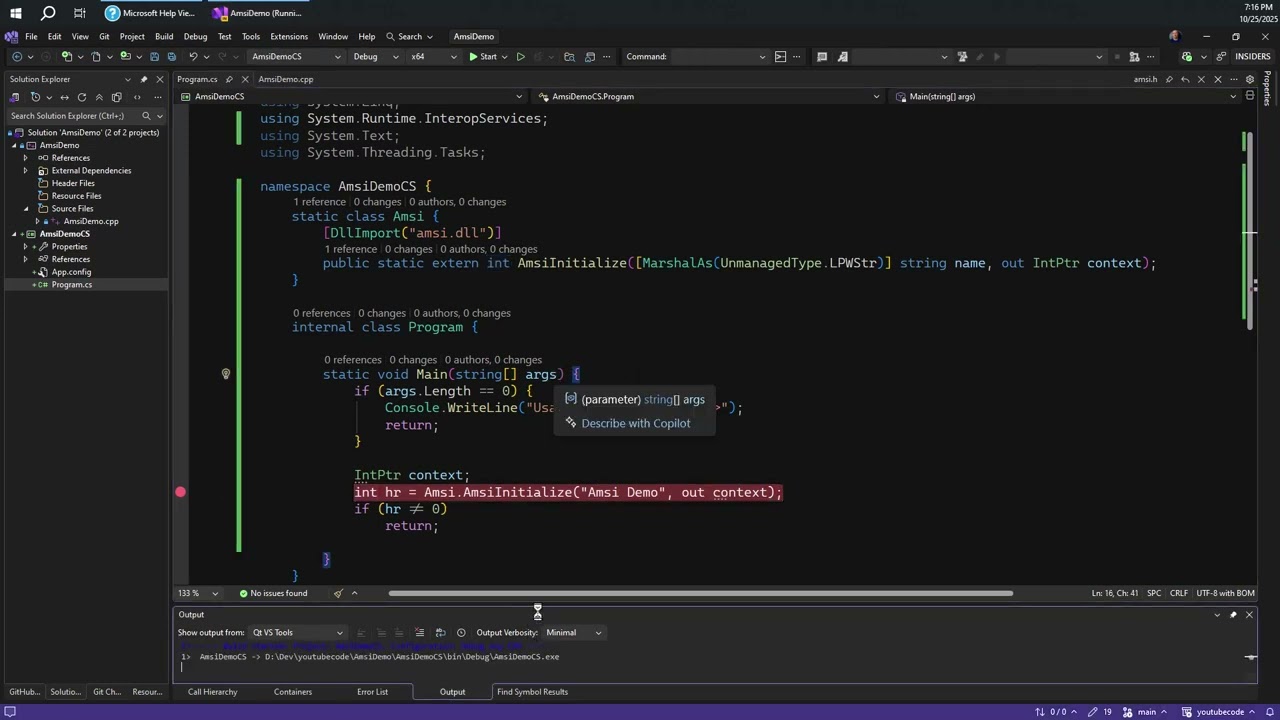Switch to the Call Hierarchy tab

click(x=213, y=692)
